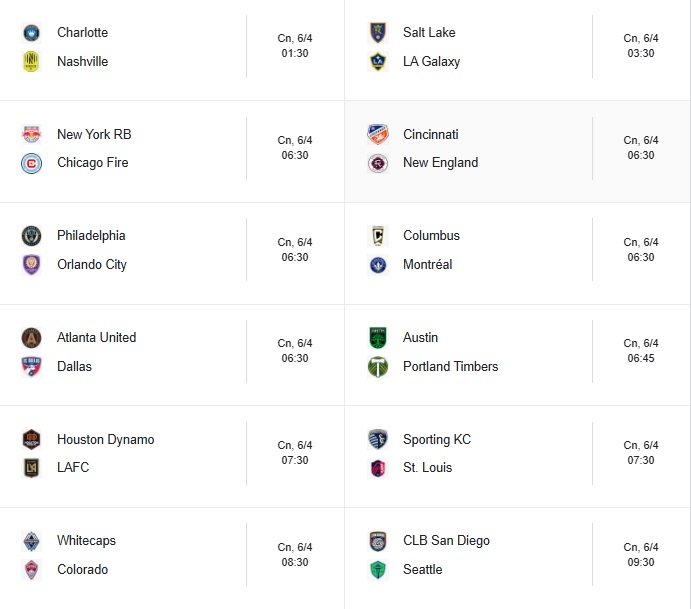The width and height of the screenshot is (691, 609).
Task: Click the Atlanta United crest
Action: click(x=31, y=338)
